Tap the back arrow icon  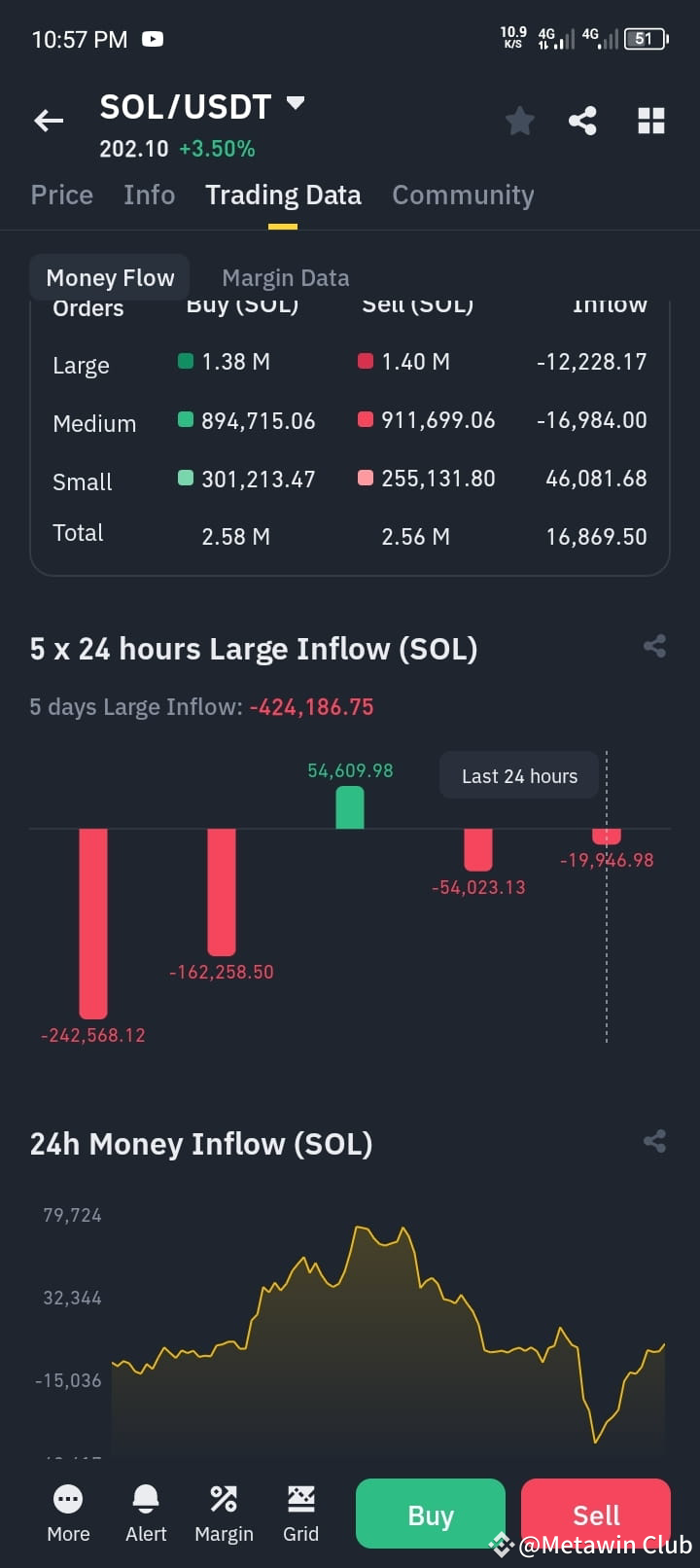(x=49, y=121)
